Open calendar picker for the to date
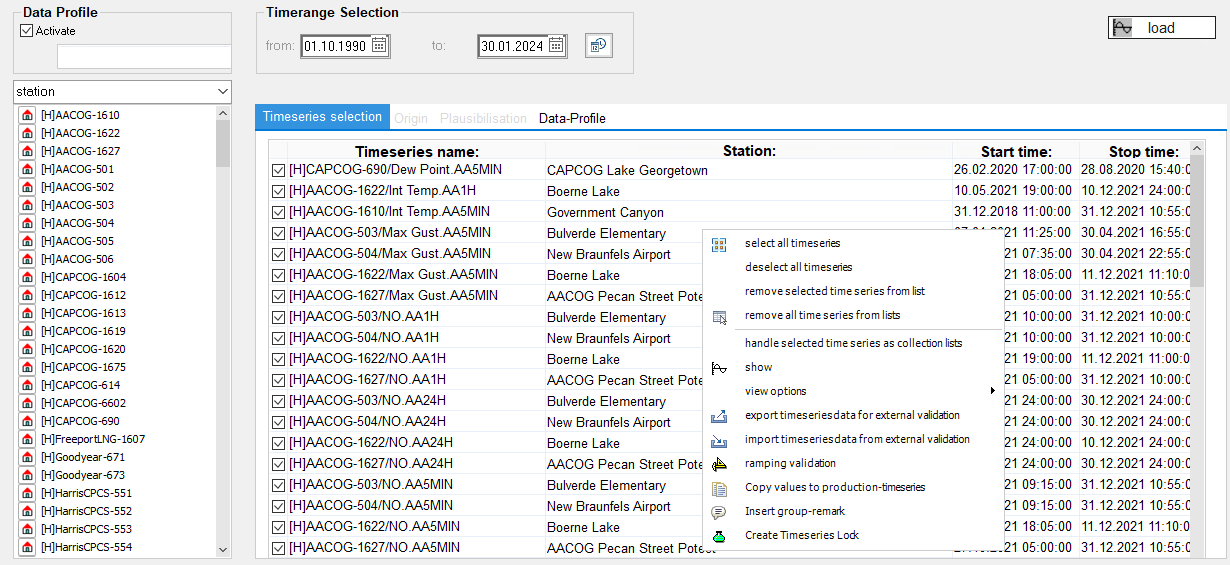Screen dimensions: 1230x565 (557, 45)
